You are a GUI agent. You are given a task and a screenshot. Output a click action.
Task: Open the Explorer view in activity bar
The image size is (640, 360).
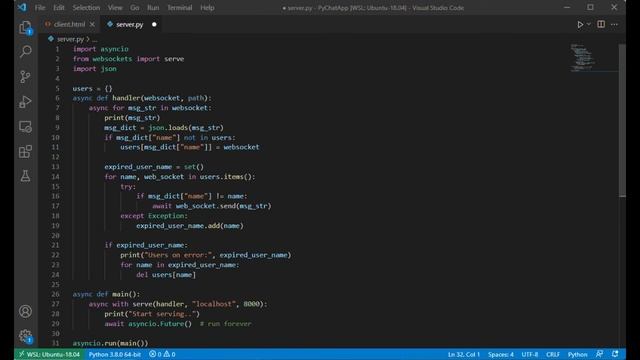(25, 27)
